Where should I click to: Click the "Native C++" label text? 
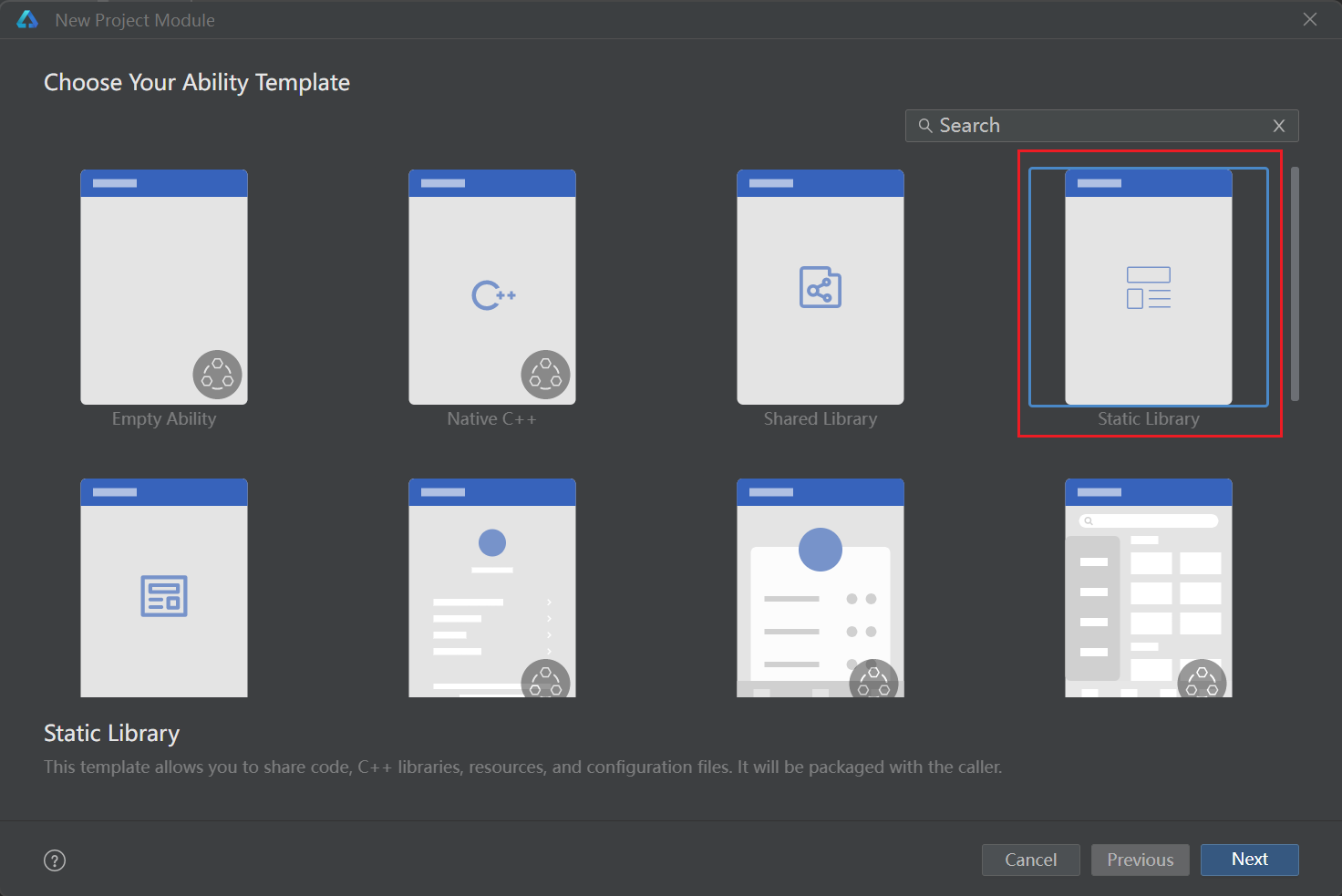click(492, 419)
